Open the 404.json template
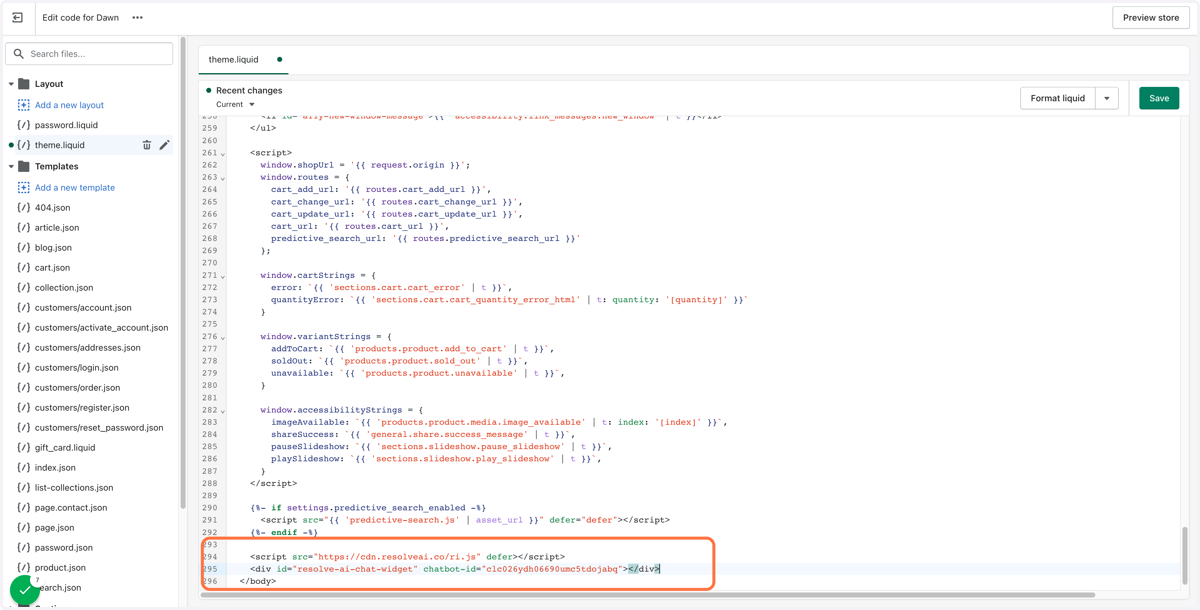 (52, 207)
